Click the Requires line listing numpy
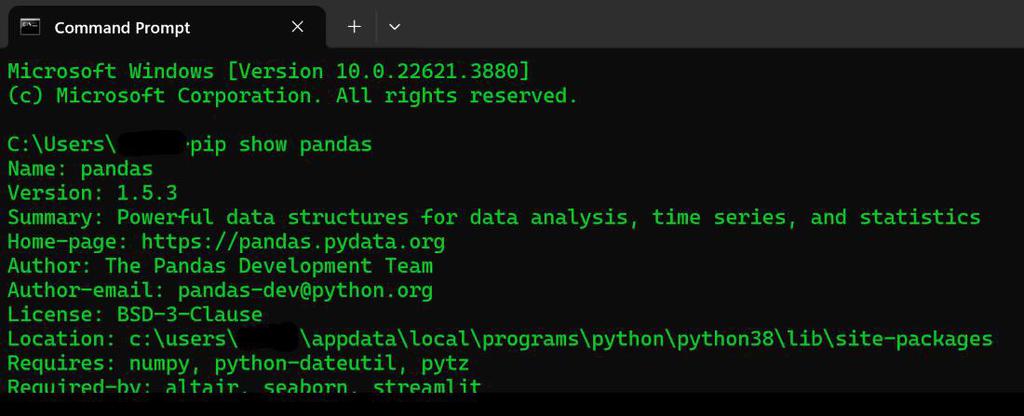 238,364
